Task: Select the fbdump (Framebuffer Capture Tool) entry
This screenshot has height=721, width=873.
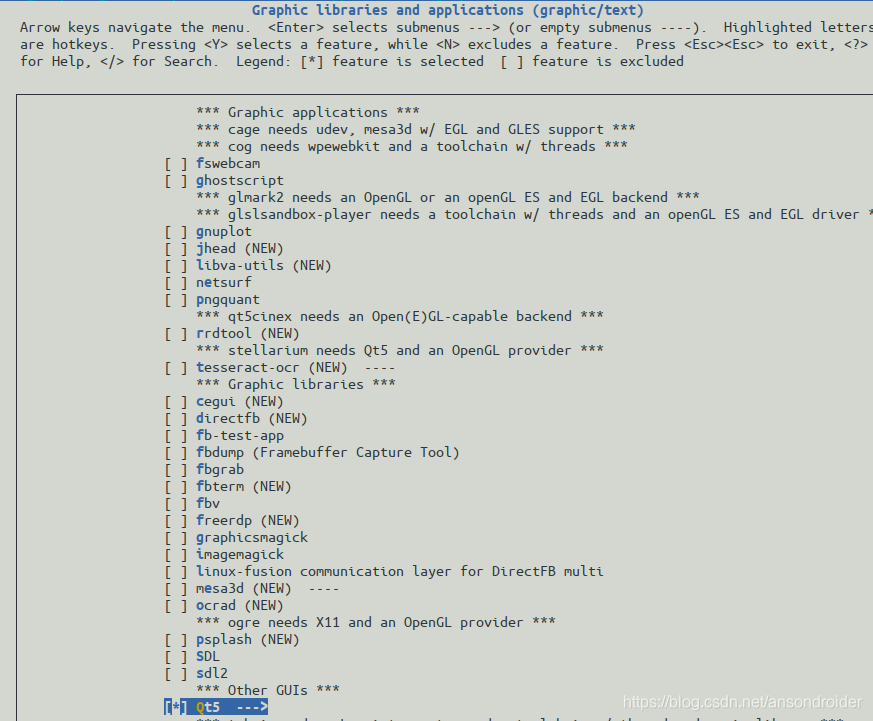Action: 328,453
